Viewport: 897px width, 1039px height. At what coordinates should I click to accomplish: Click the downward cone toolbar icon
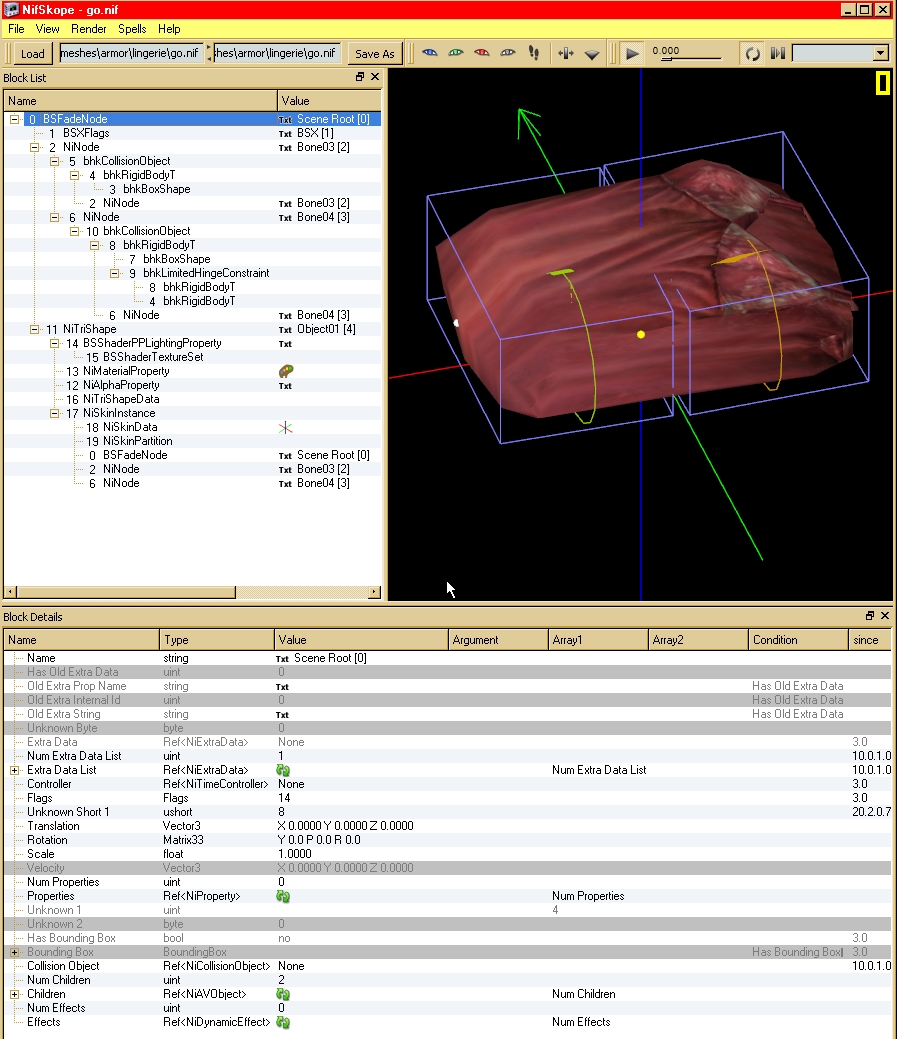(x=592, y=54)
